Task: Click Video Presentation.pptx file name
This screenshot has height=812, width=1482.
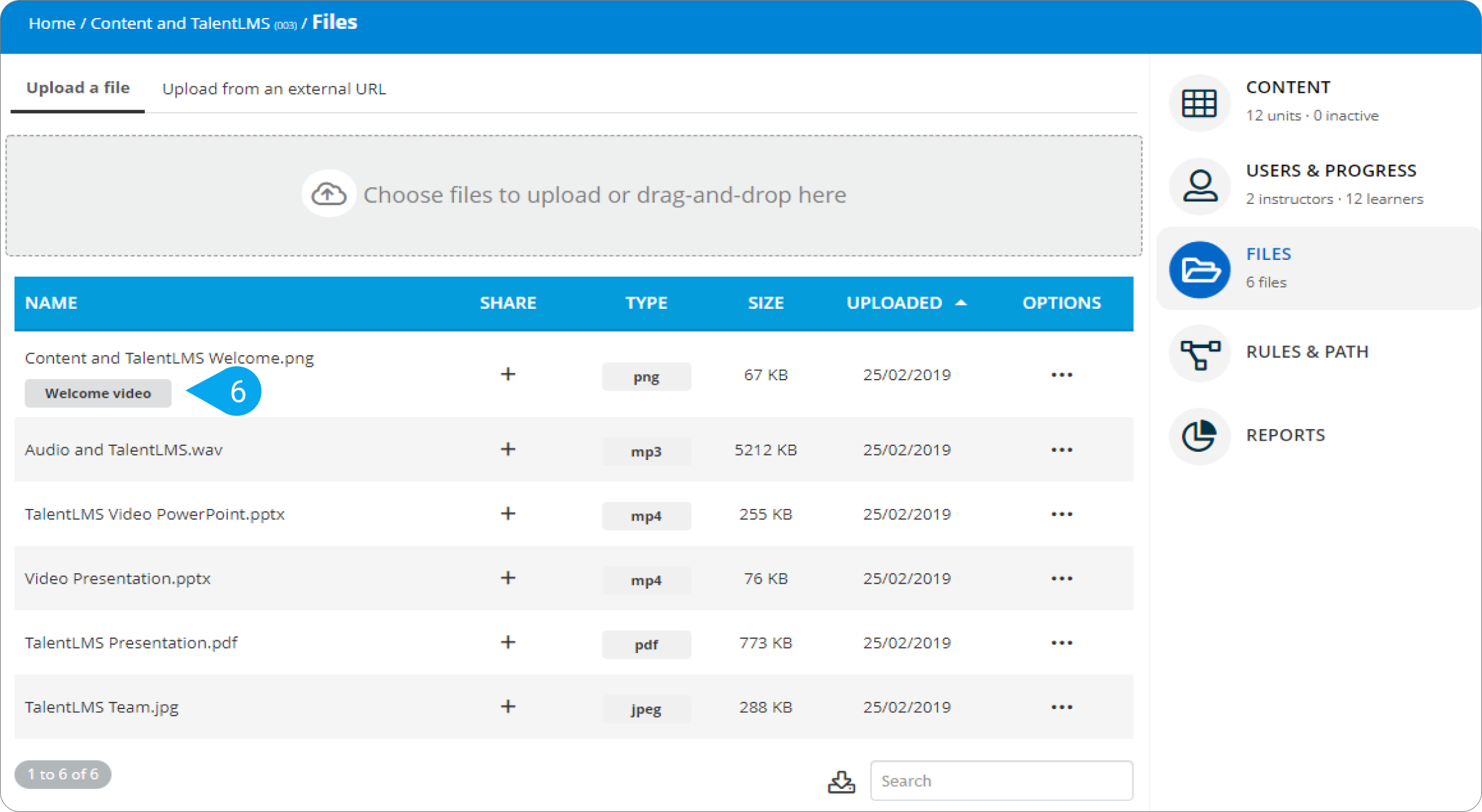Action: click(117, 578)
